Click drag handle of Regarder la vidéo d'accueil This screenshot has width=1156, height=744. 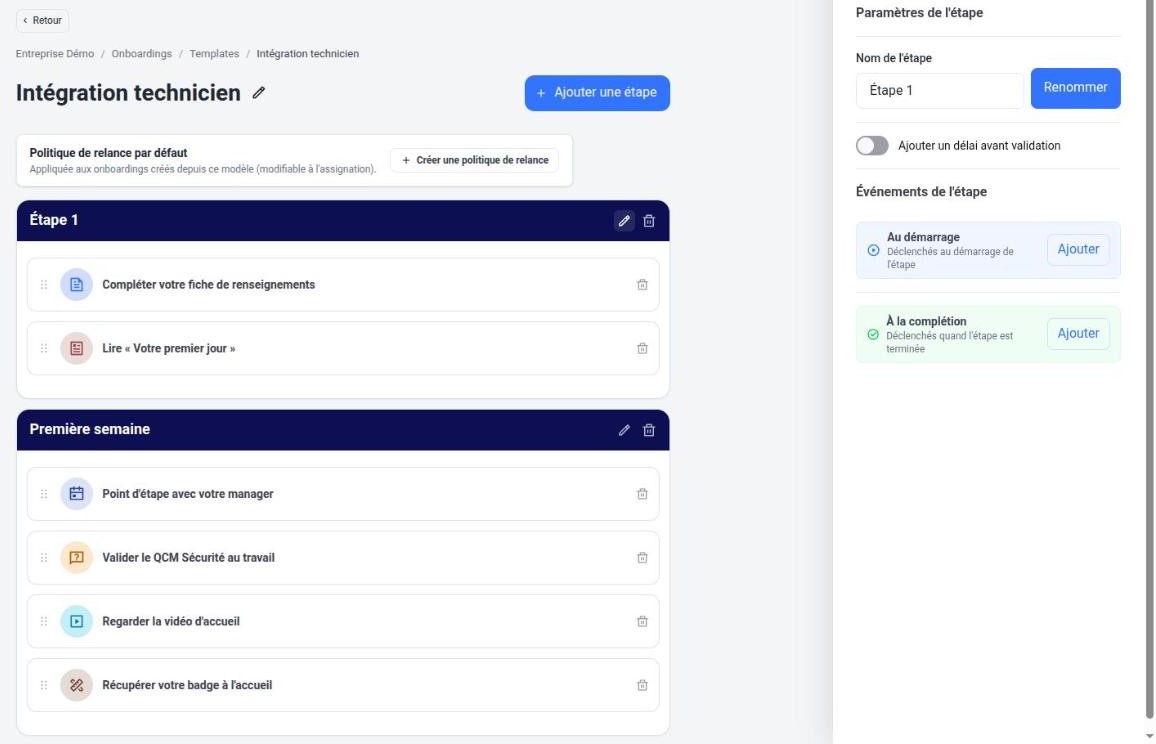click(x=43, y=622)
